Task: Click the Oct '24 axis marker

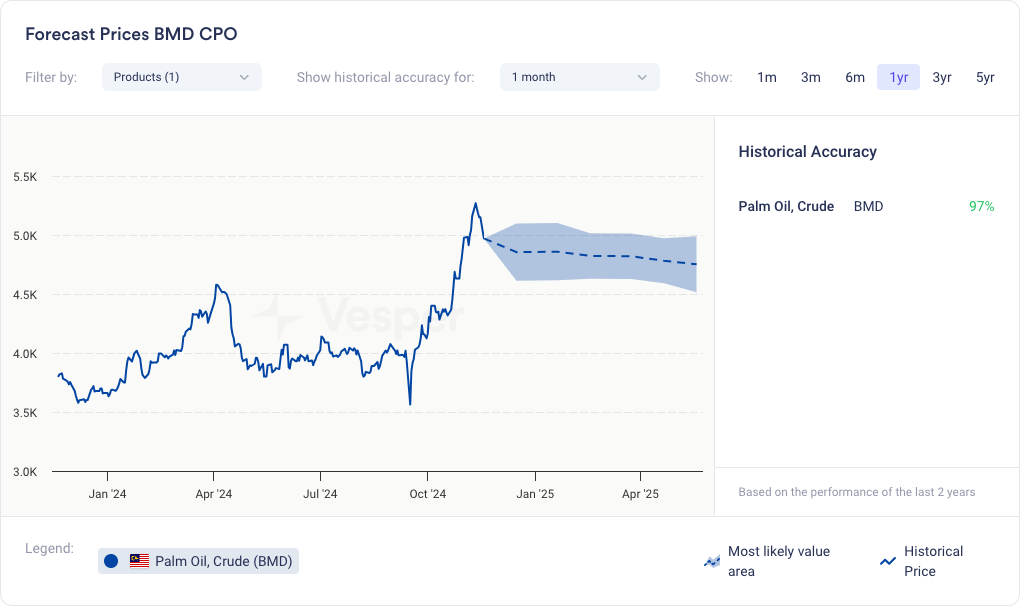Action: tap(427, 493)
